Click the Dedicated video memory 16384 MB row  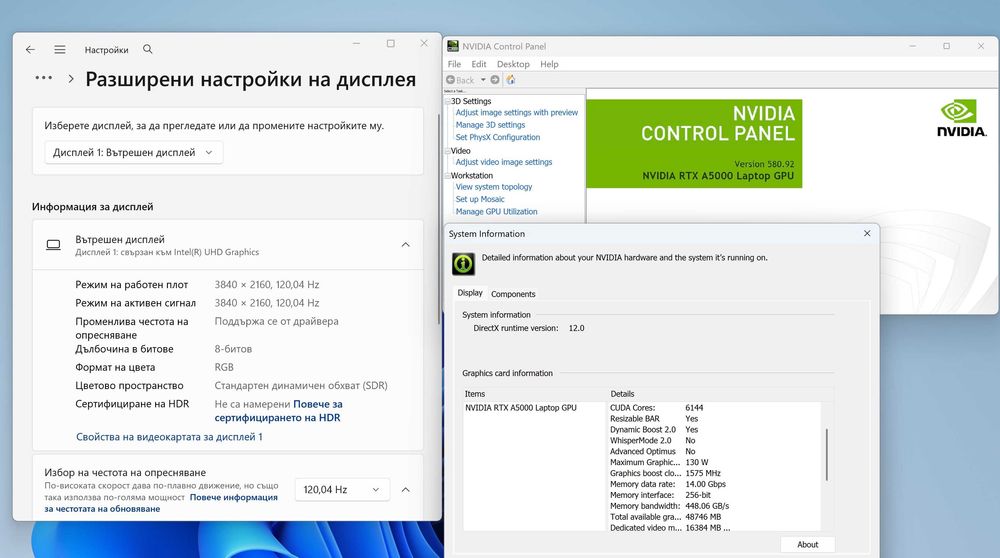tap(670, 528)
